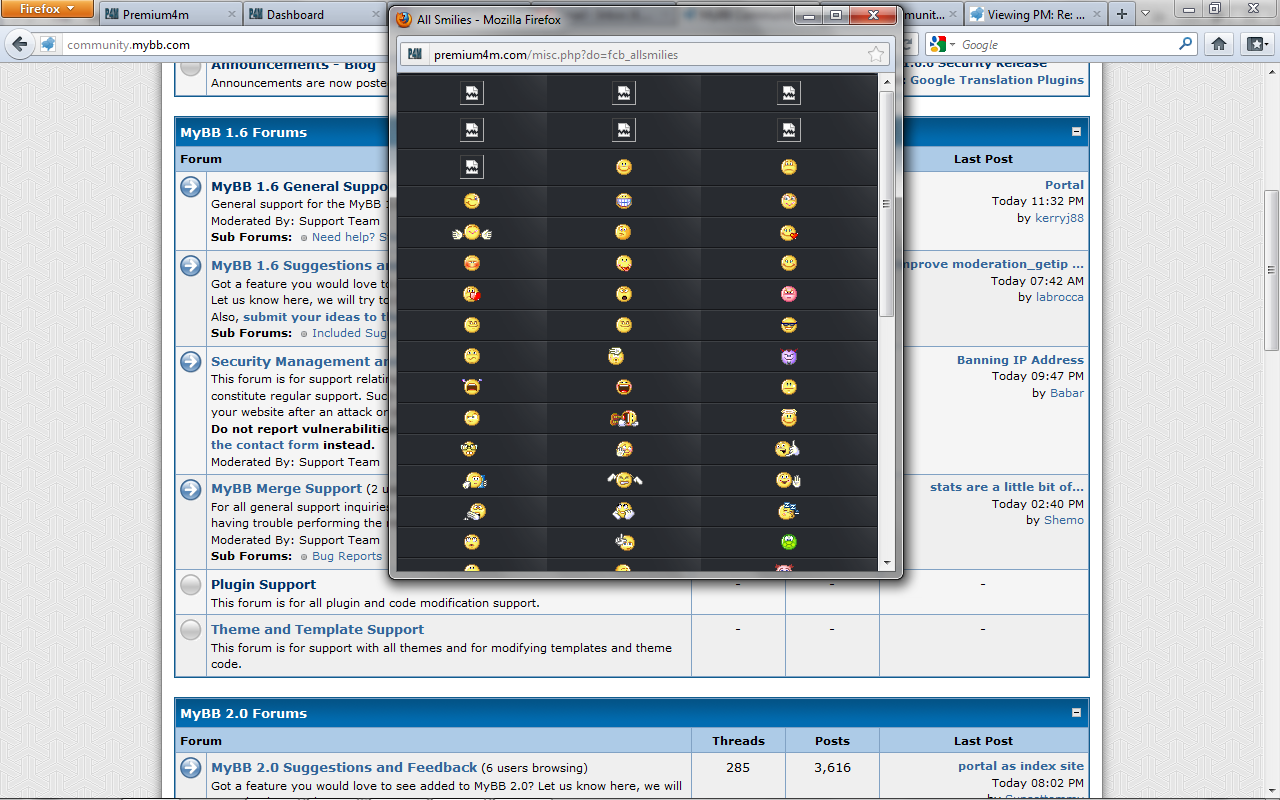
Task: Focus the Google search input field
Action: pyautogui.click(x=1068, y=44)
